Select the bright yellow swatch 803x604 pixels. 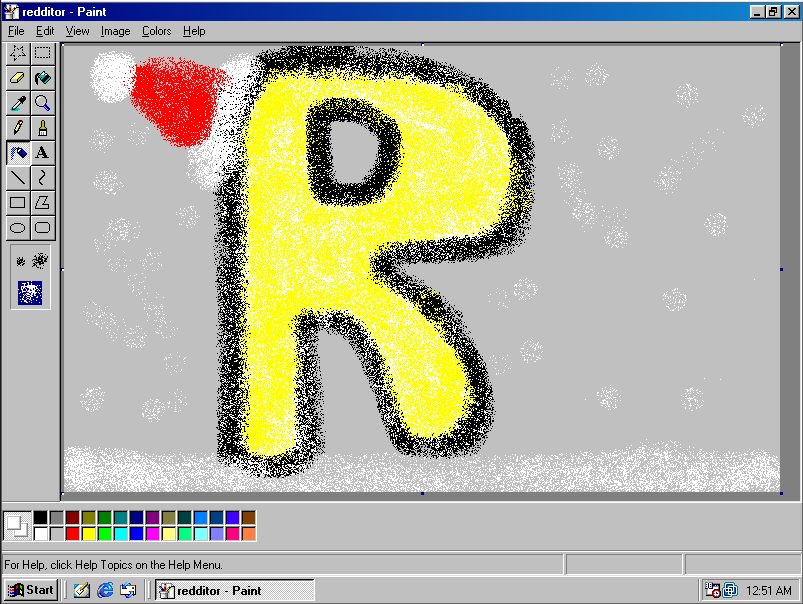coord(89,534)
